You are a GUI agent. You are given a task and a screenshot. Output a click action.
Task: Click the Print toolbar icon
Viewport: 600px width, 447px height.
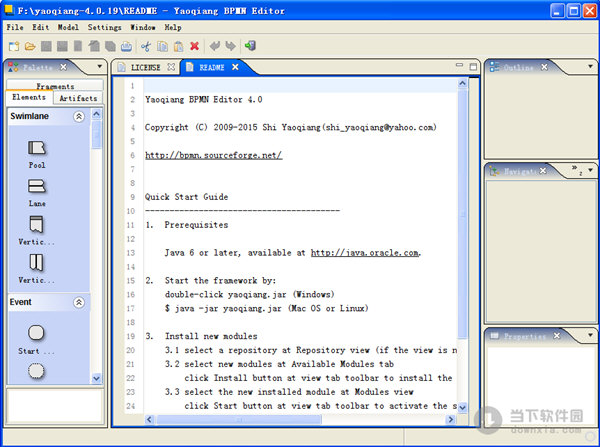126,47
